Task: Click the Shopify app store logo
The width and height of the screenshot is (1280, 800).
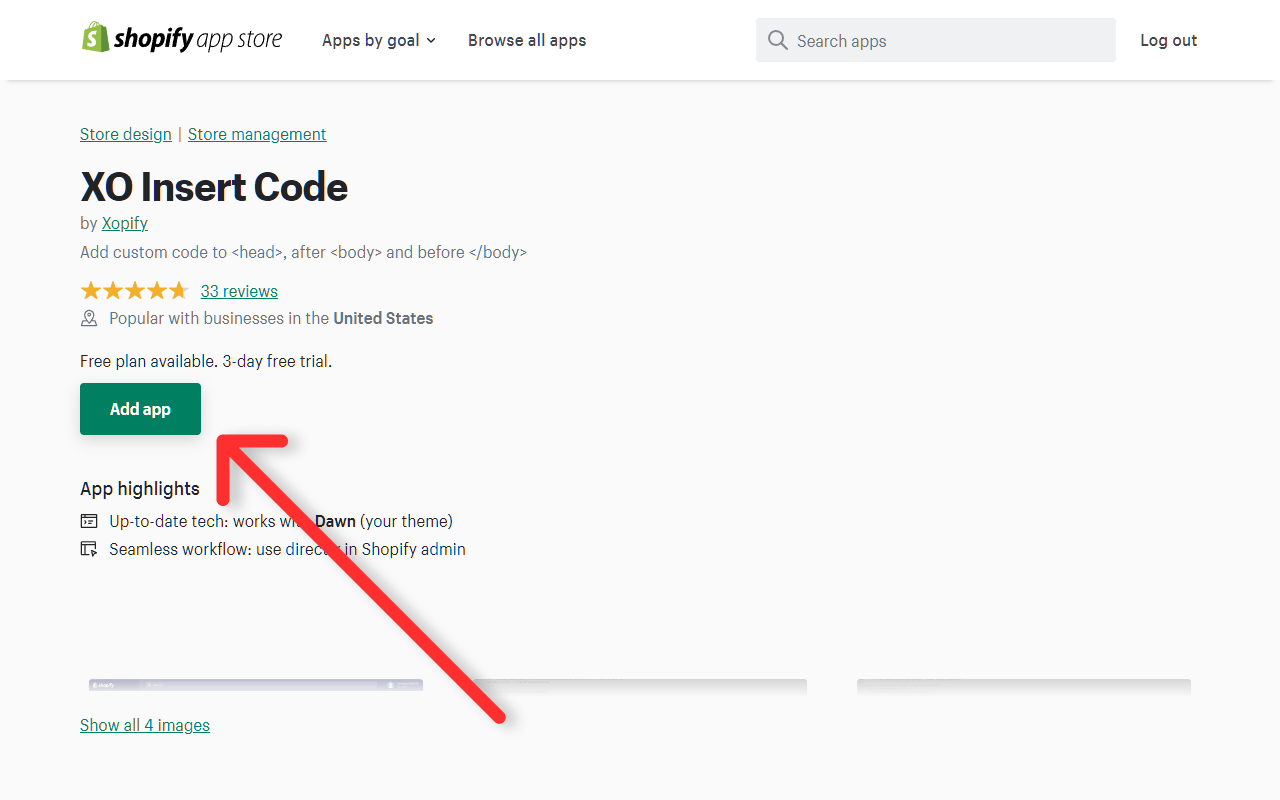Action: click(181, 39)
